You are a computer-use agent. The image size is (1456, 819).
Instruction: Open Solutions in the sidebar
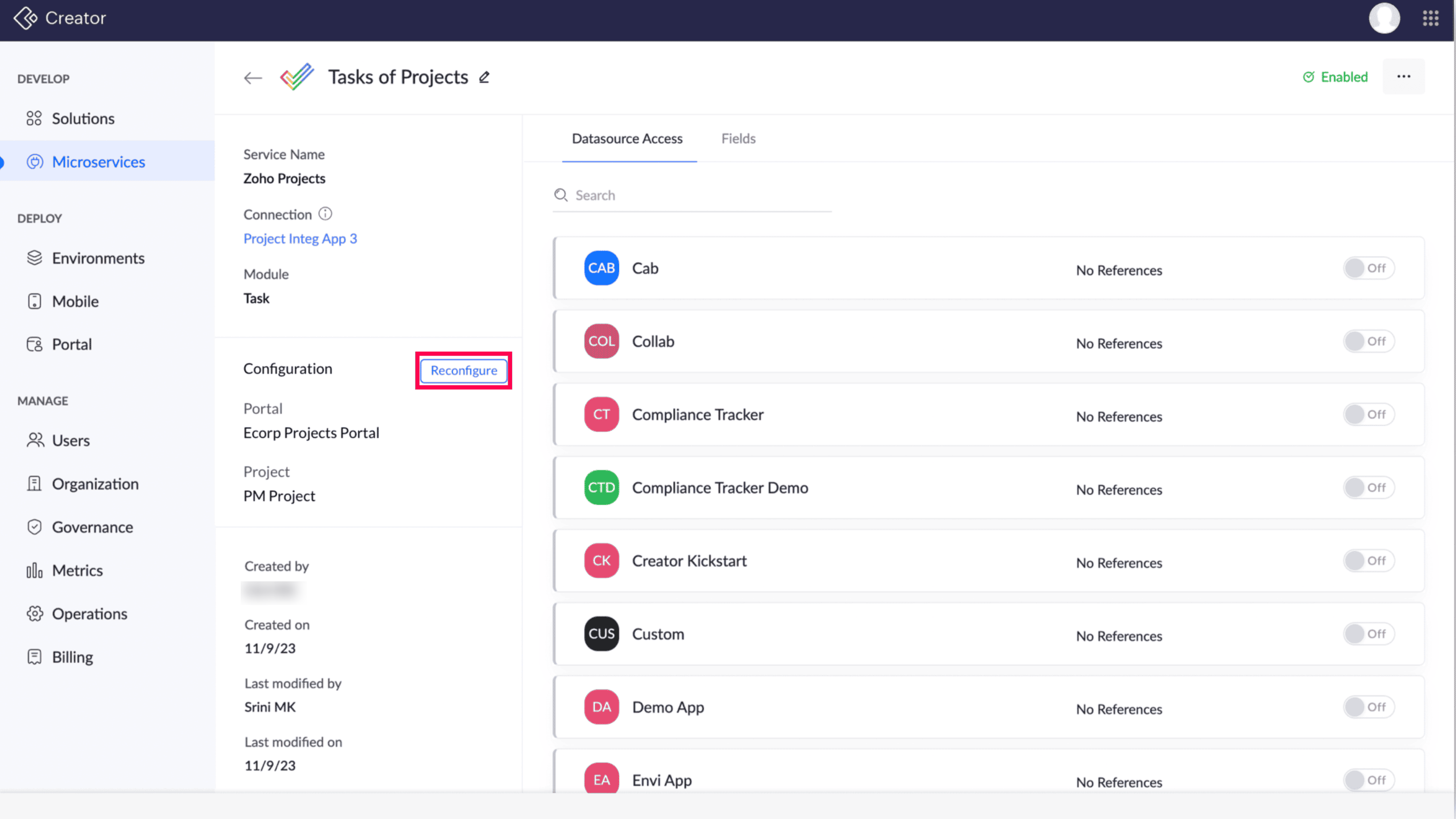[x=83, y=119]
